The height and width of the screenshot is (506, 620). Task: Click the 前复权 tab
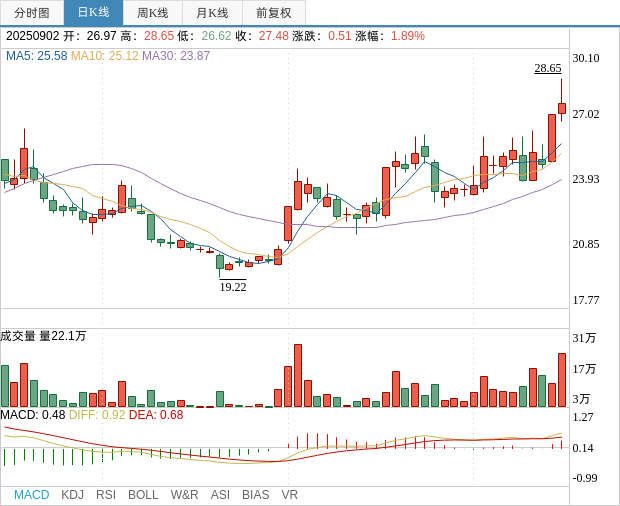[274, 13]
